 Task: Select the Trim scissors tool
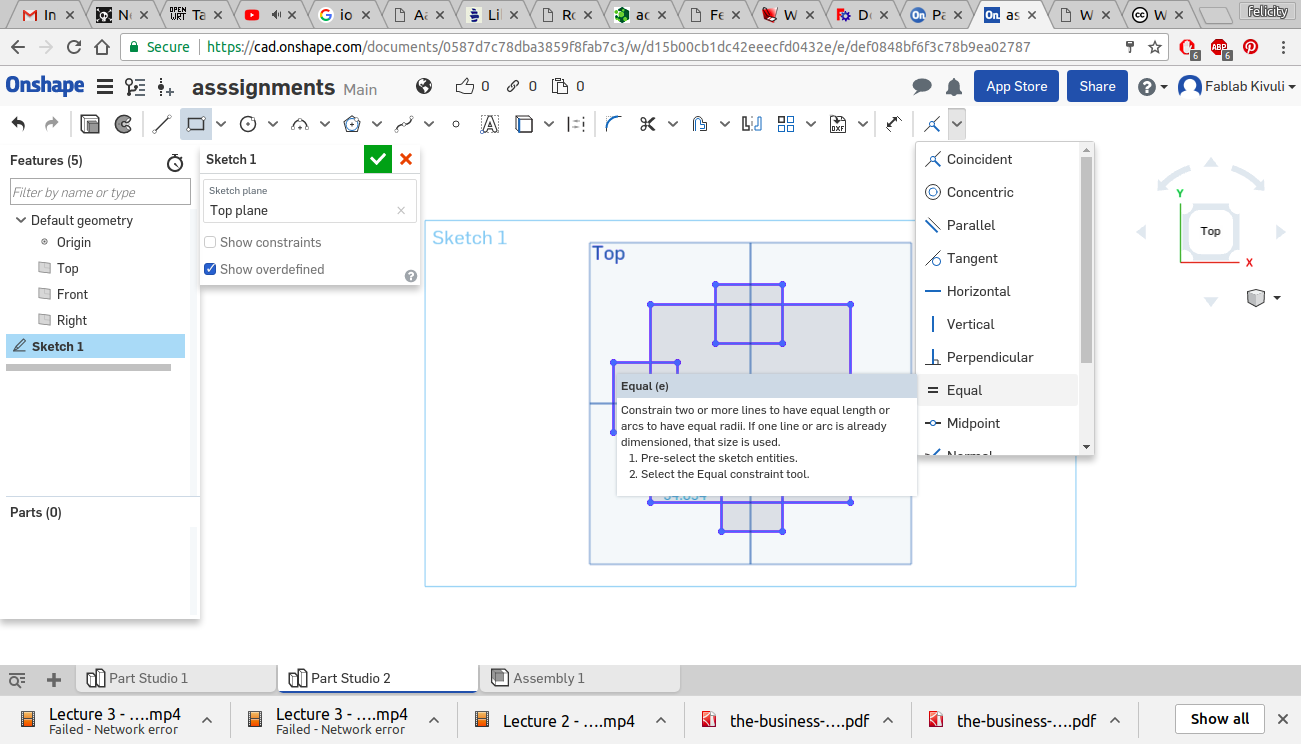[648, 124]
